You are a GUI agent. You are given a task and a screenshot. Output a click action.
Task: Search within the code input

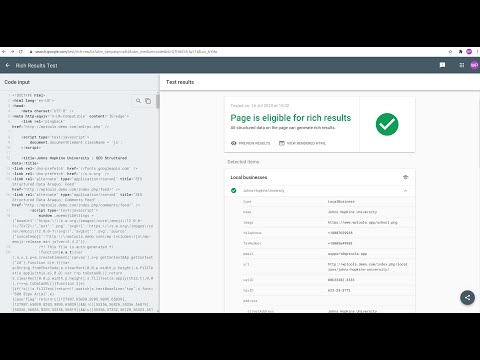[138, 101]
